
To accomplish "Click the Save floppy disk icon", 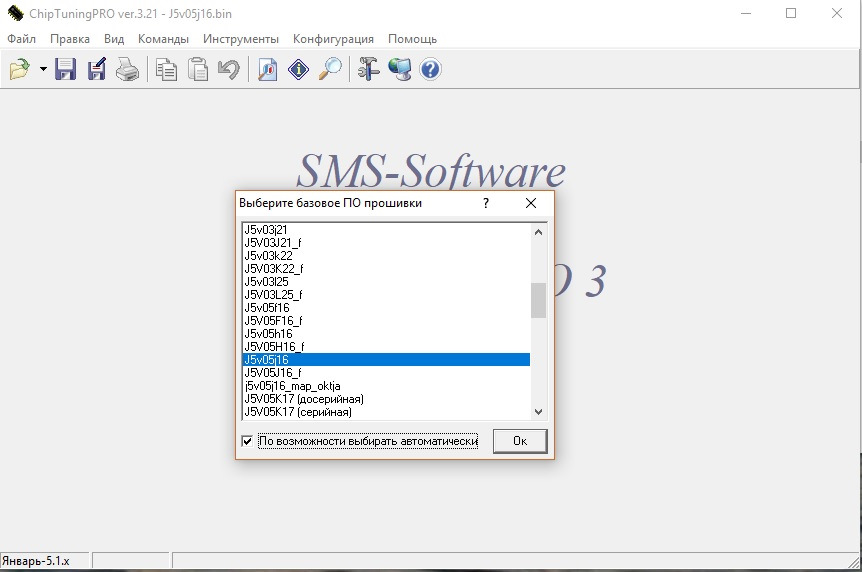I will pyautogui.click(x=65, y=70).
